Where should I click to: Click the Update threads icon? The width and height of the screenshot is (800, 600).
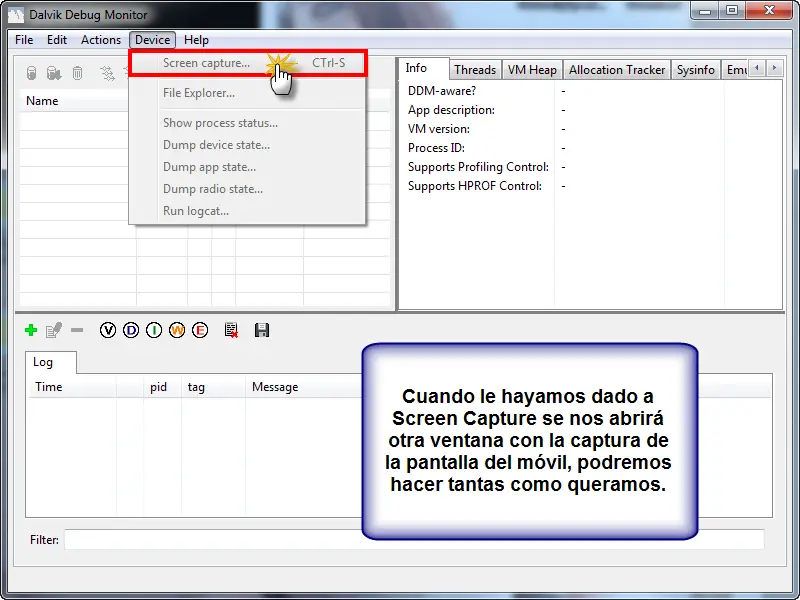pos(107,73)
